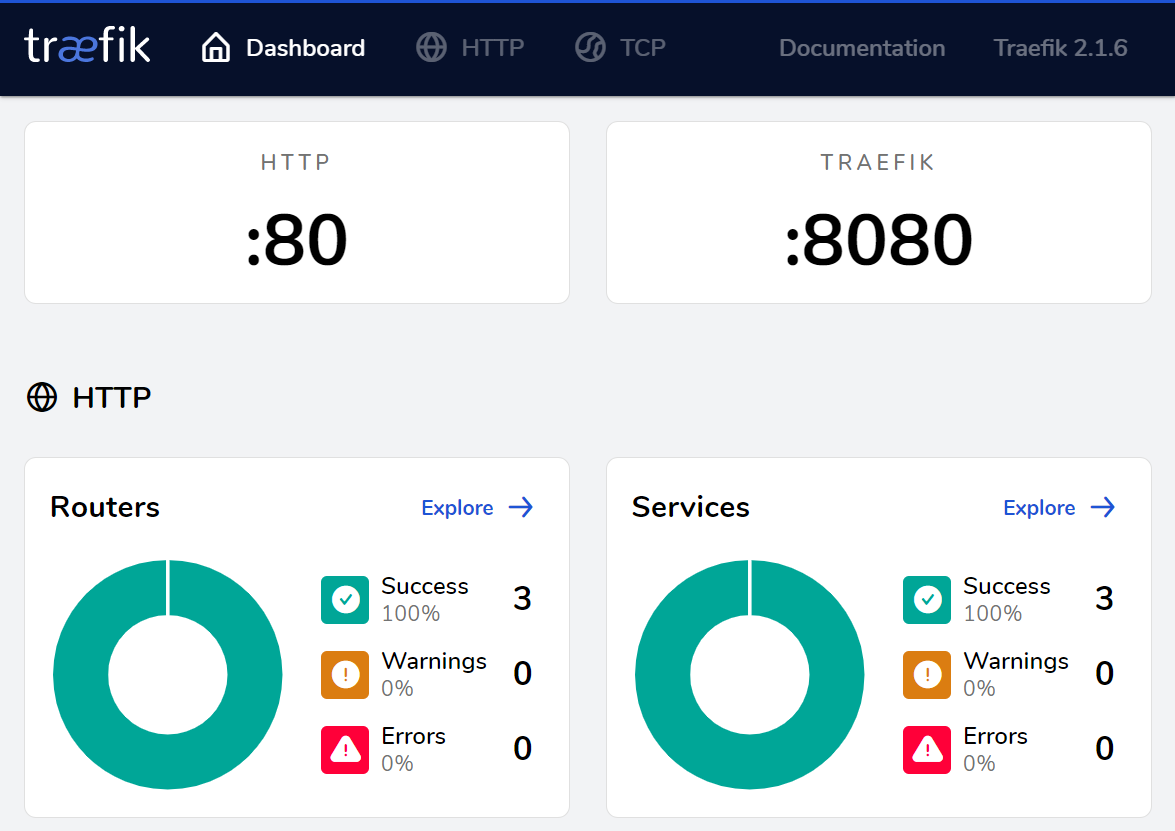Click the Traefik 2.1.6 version link
The width and height of the screenshot is (1175, 831).
(1060, 48)
